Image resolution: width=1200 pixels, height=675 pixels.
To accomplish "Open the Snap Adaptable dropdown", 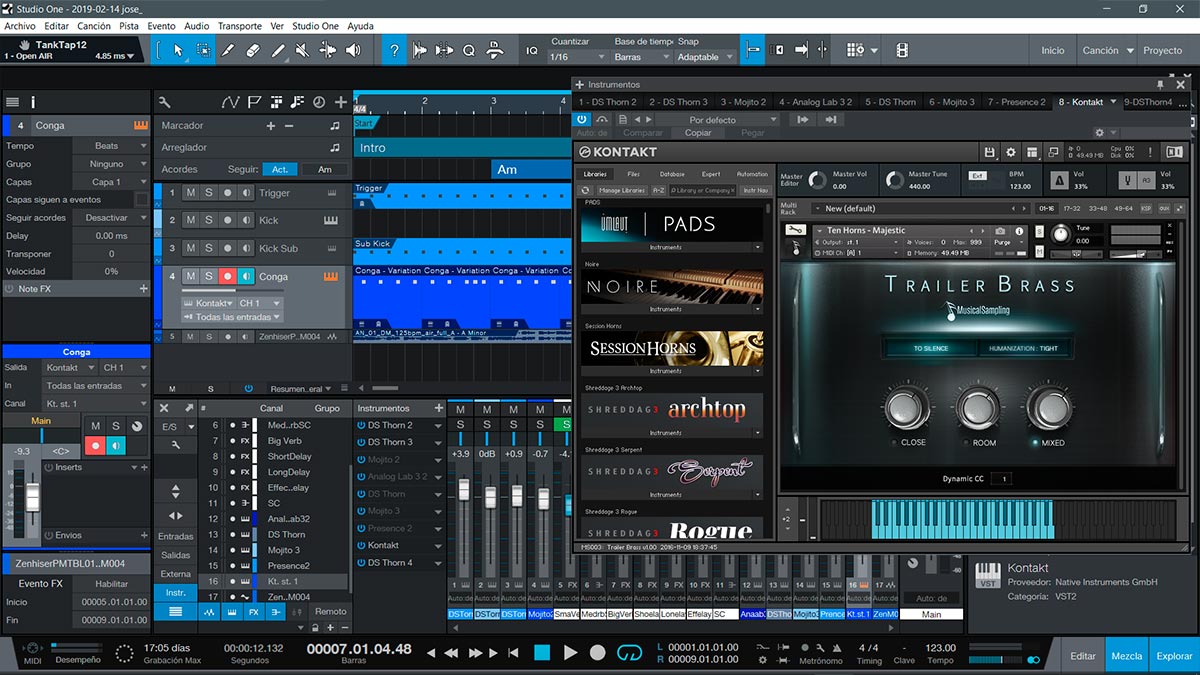I will [x=704, y=57].
